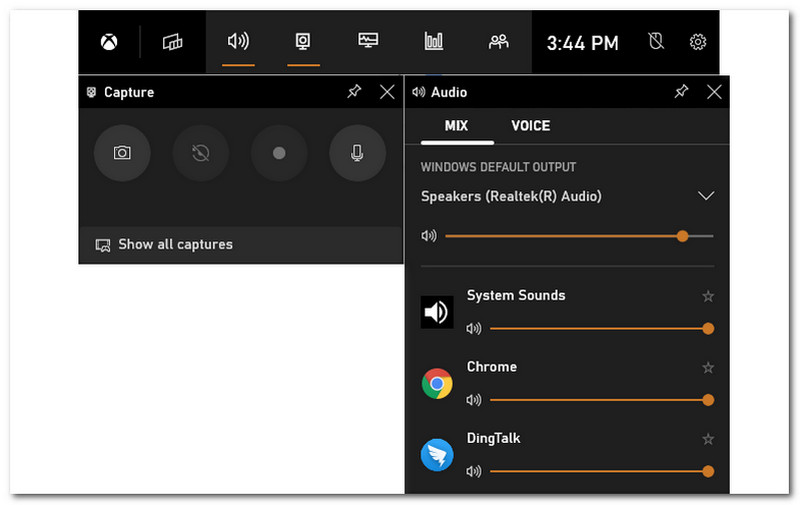Adjust the System Sounds volume slider

coord(602,329)
